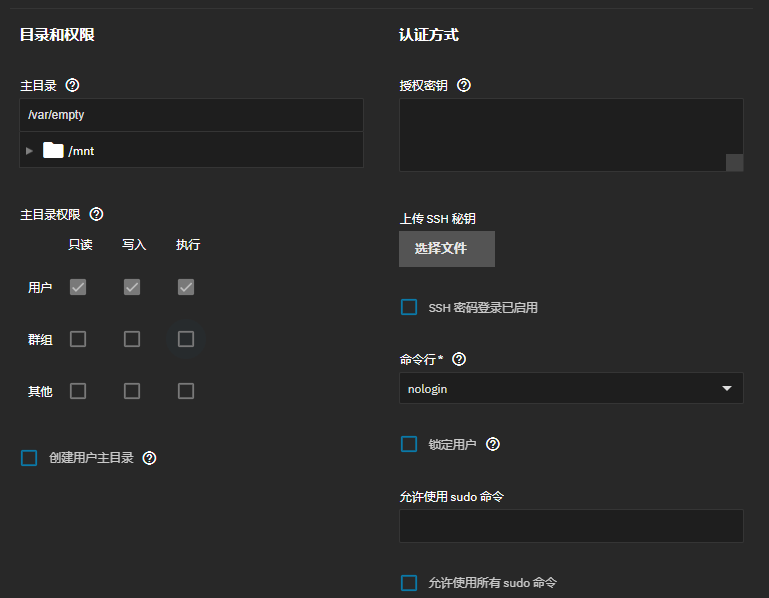Check 群组 只读 permission box

78,339
